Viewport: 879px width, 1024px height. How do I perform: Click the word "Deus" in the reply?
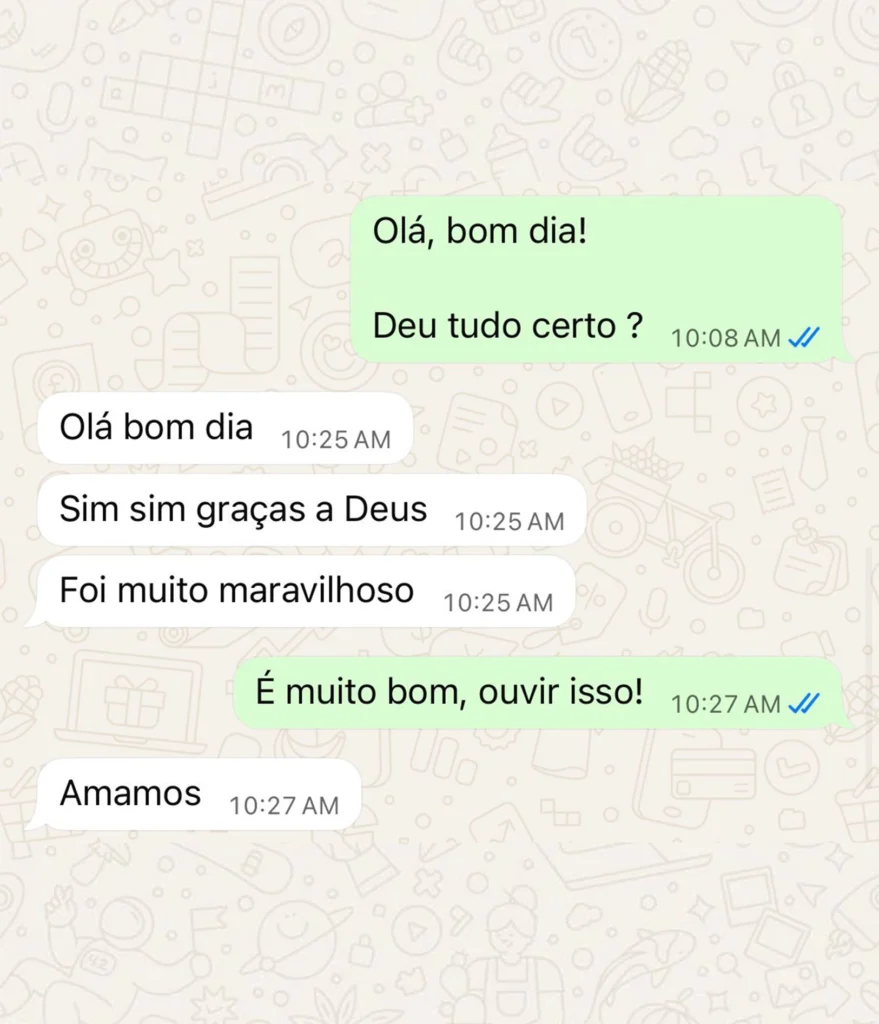[x=385, y=509]
